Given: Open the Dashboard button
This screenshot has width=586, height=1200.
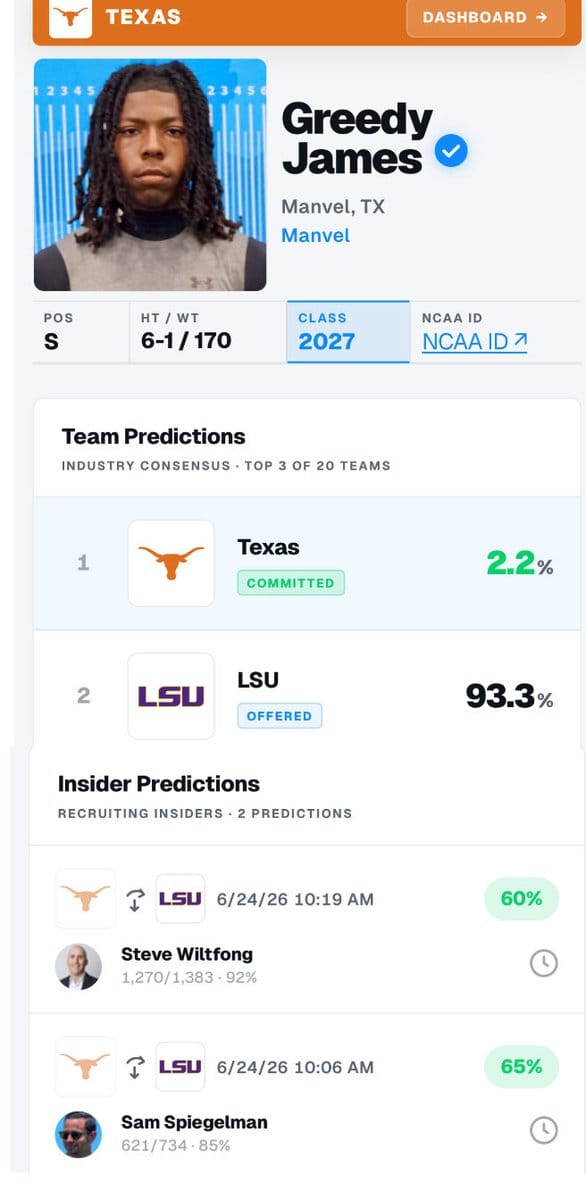Looking at the screenshot, I should click(x=485, y=18).
